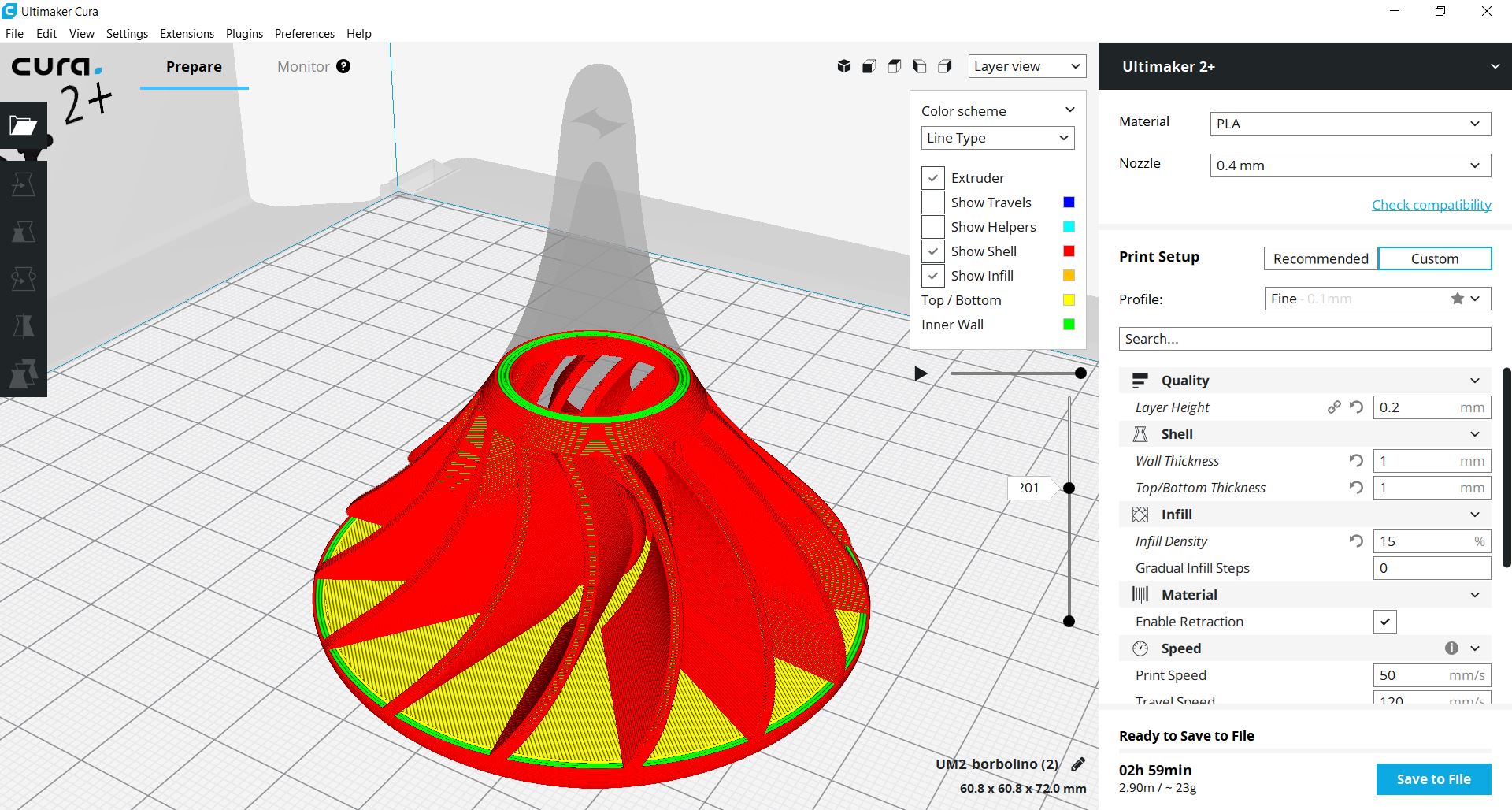Image resolution: width=1512 pixels, height=810 pixels.
Task: Collapse the Quality settings section
Action: tap(1474, 381)
